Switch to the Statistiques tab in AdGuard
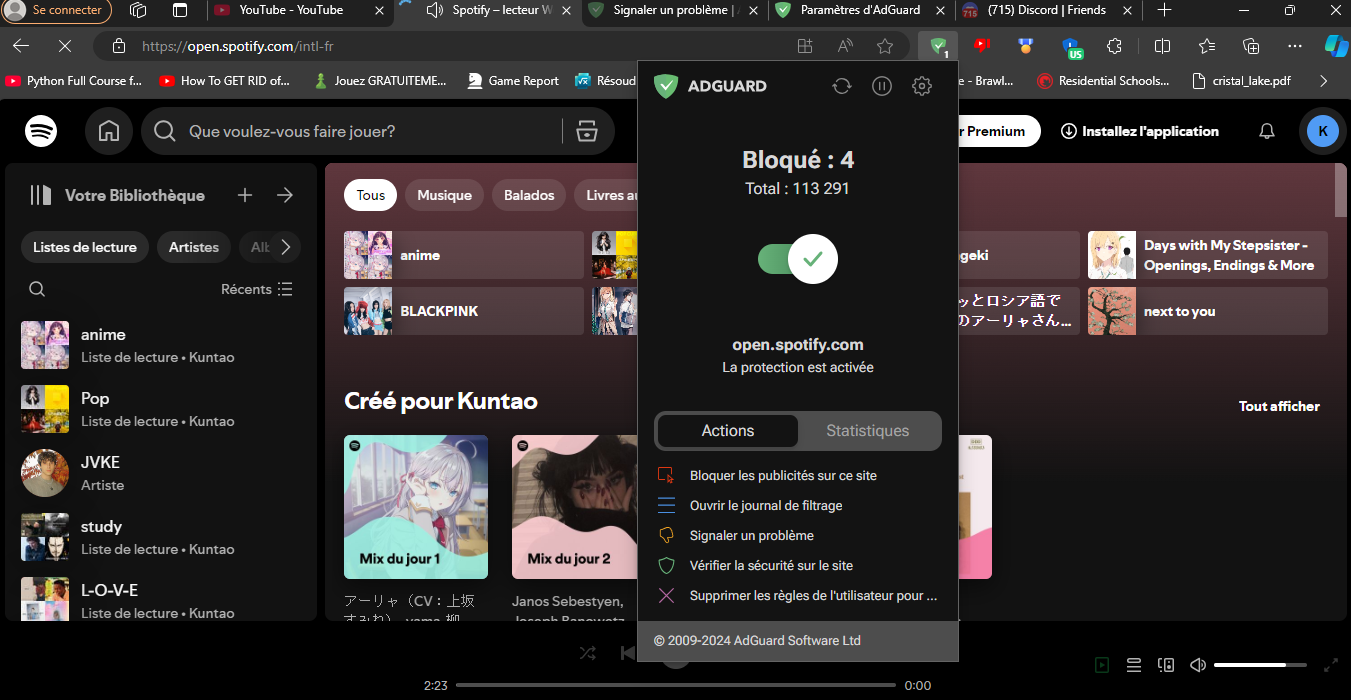This screenshot has height=700, width=1351. 868,430
